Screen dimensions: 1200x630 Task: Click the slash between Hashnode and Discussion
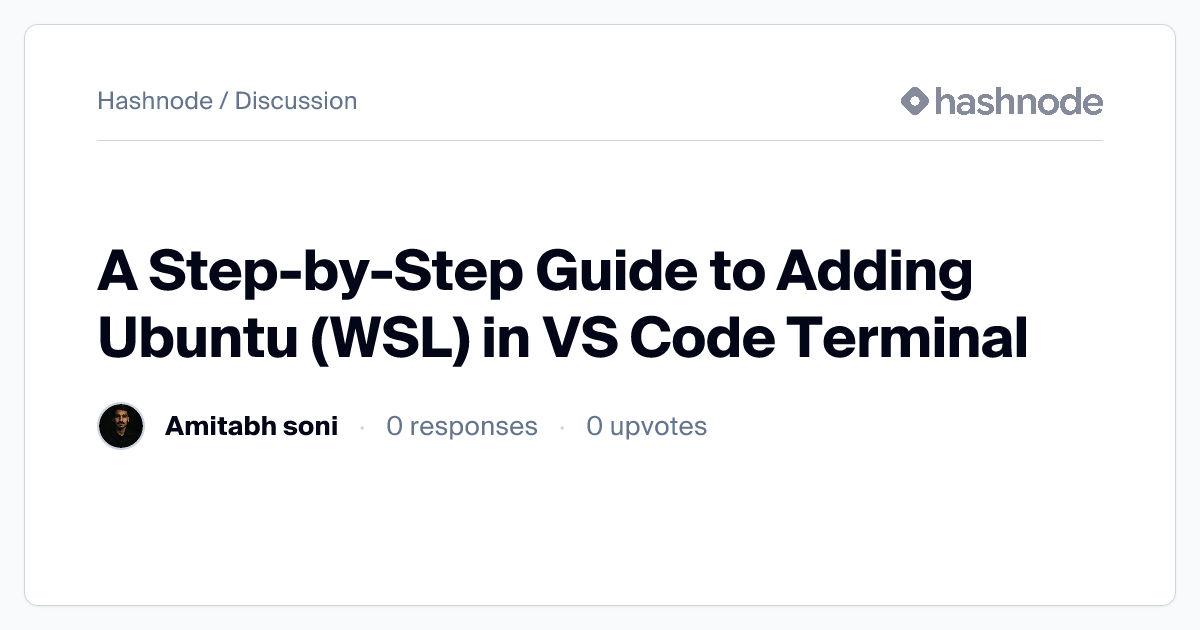pyautogui.click(x=224, y=101)
